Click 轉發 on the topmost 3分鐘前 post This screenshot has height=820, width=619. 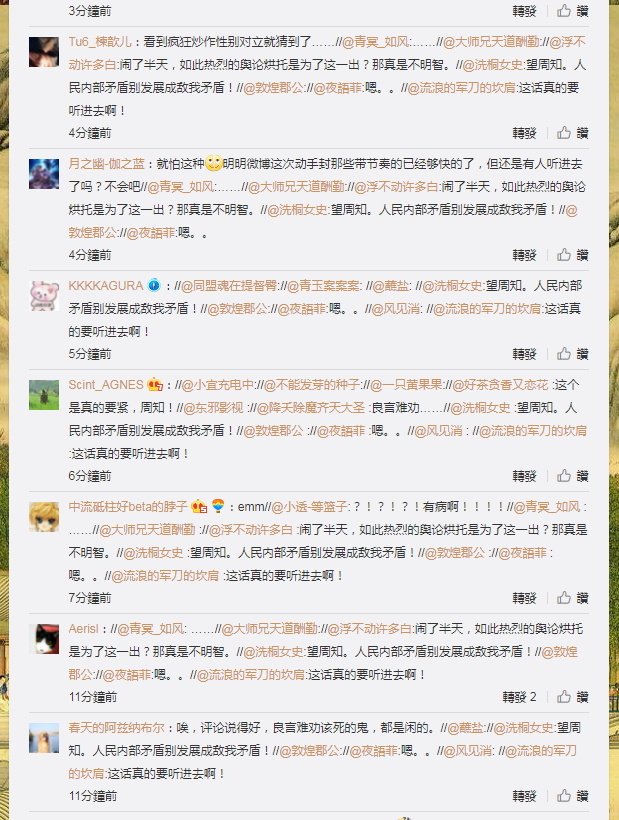(524, 11)
